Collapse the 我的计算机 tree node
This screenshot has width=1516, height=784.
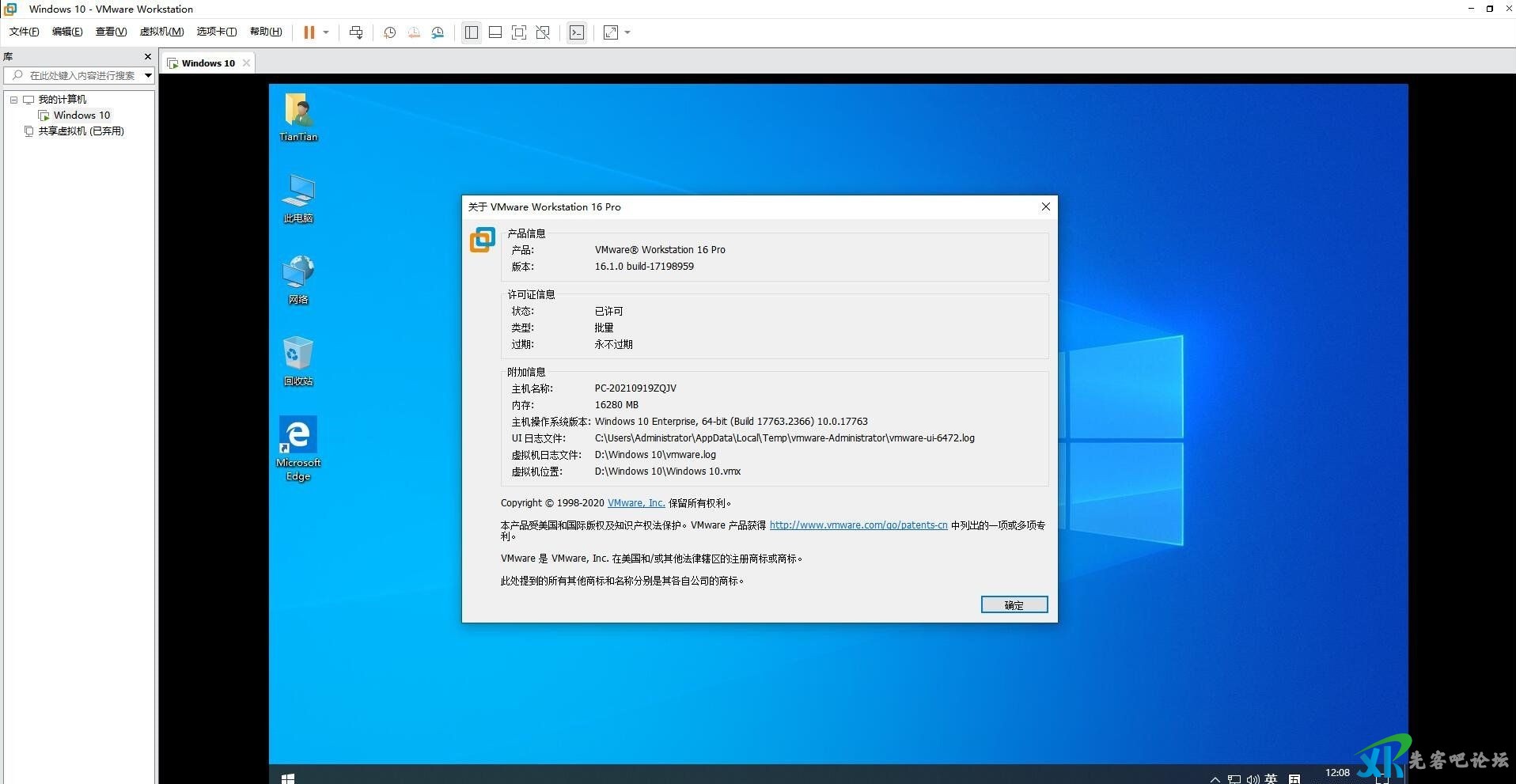coord(13,100)
